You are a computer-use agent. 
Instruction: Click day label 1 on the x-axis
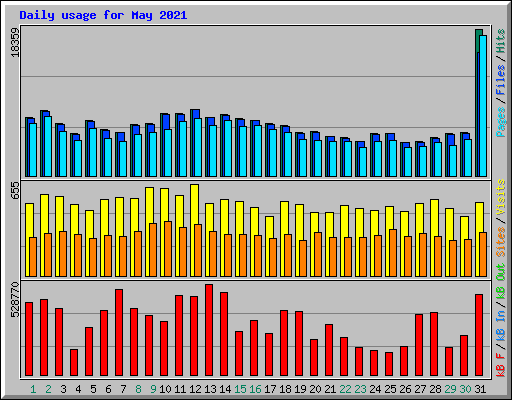33,389
